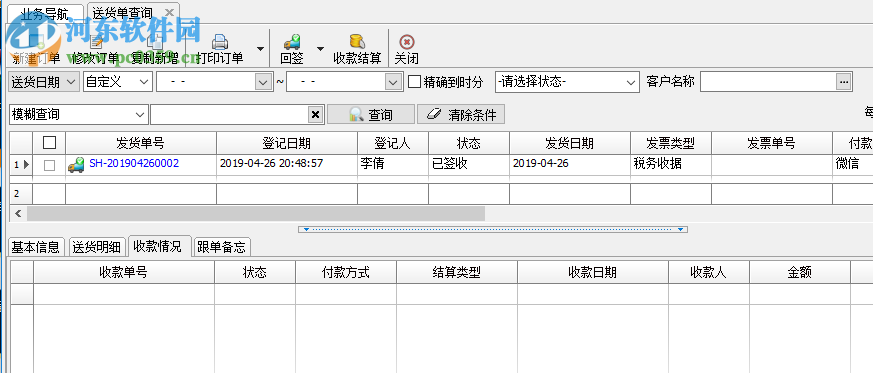The height and width of the screenshot is (373, 873).
Task: Click the fuzzy search text field
Action: (229, 115)
